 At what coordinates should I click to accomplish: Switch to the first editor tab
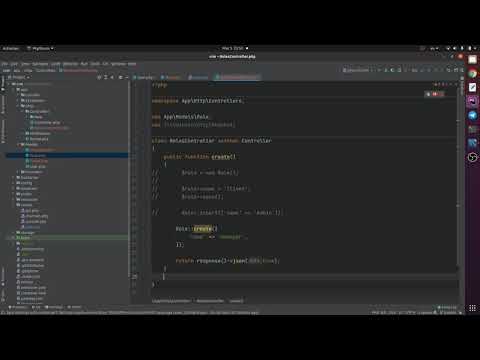click(x=143, y=77)
